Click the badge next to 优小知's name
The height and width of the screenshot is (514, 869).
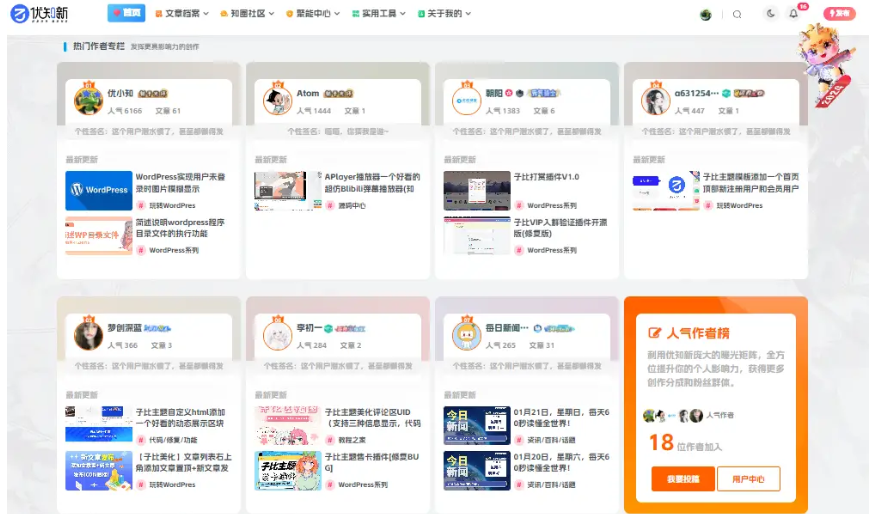pos(152,94)
